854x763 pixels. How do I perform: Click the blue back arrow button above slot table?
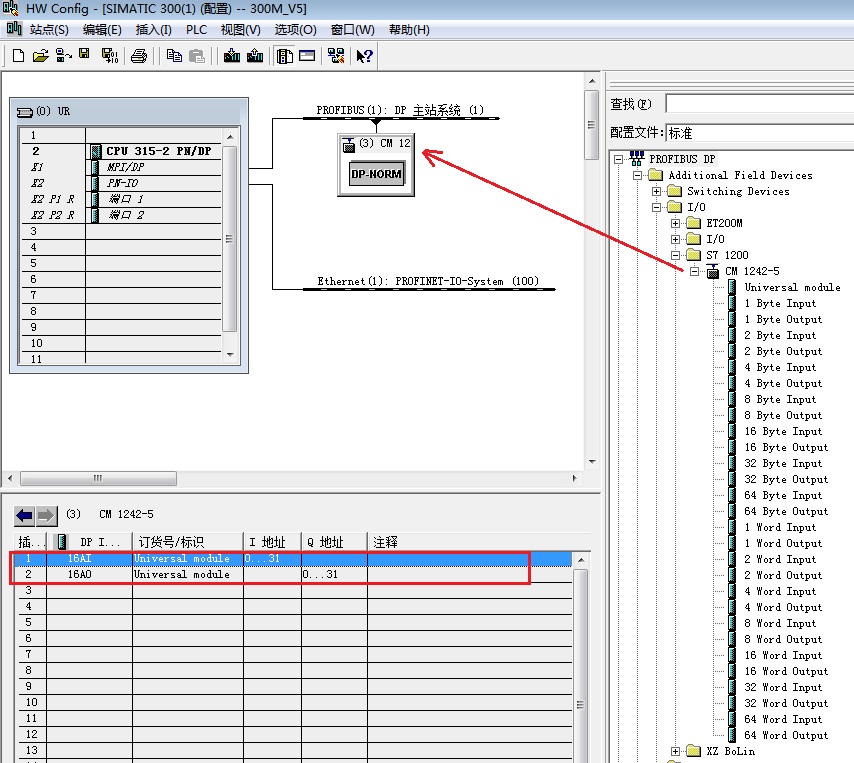25,515
